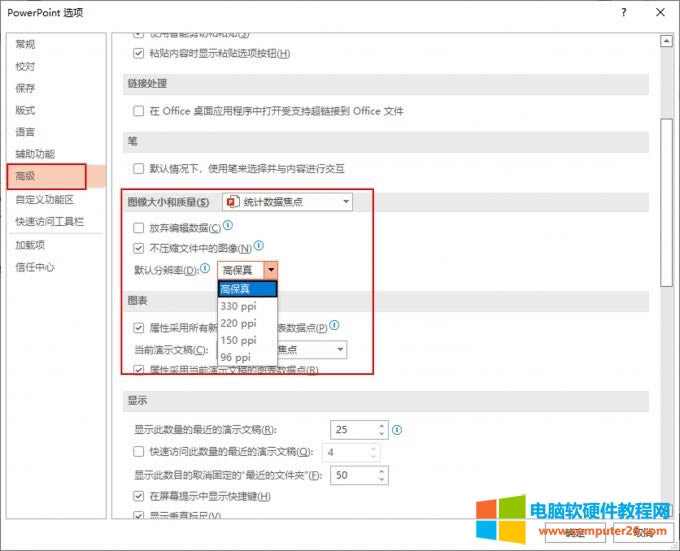Viewport: 680px width, 551px height.
Task: Open the 信任中心 category
Action: 34,267
